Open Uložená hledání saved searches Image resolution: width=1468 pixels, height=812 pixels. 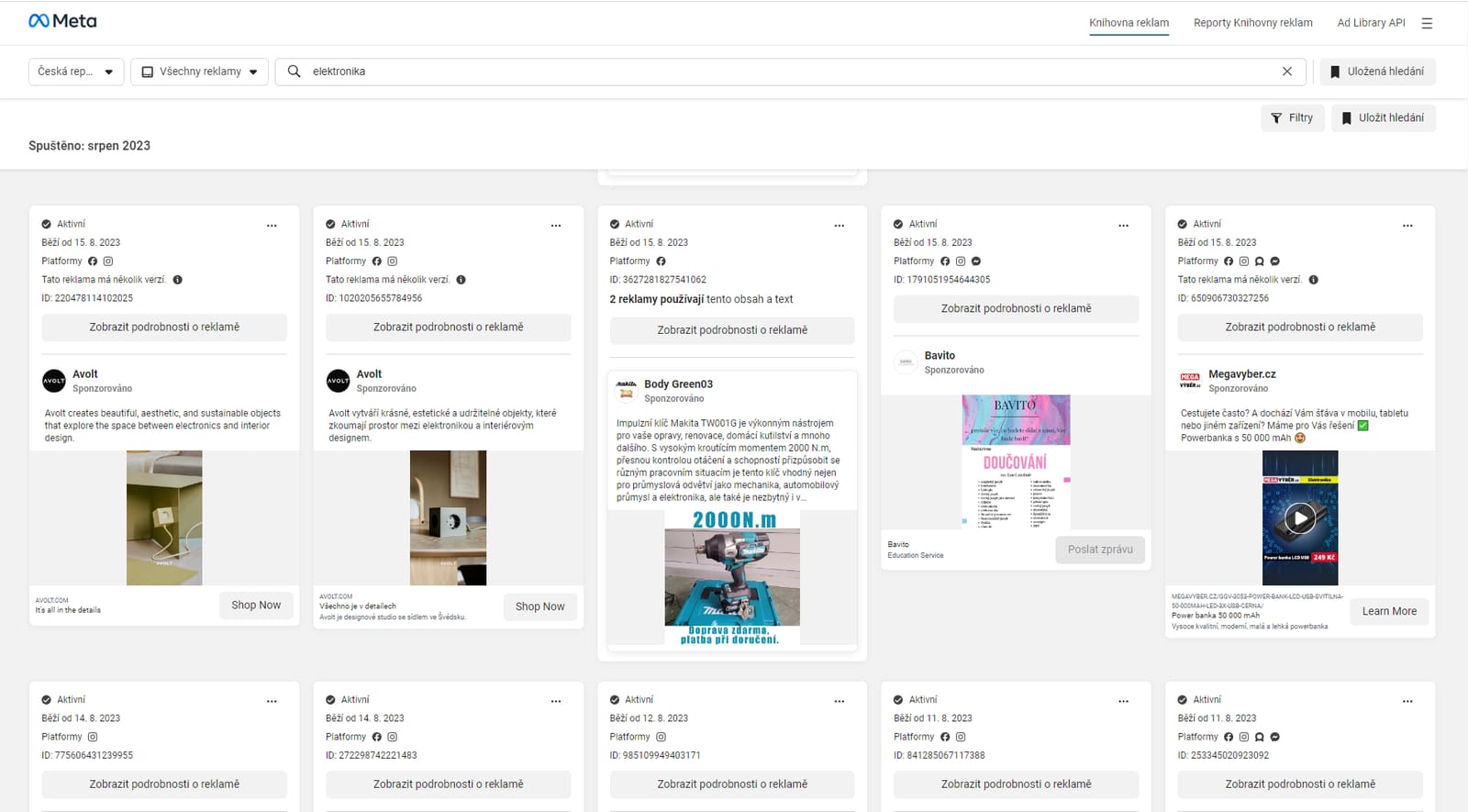(1377, 72)
